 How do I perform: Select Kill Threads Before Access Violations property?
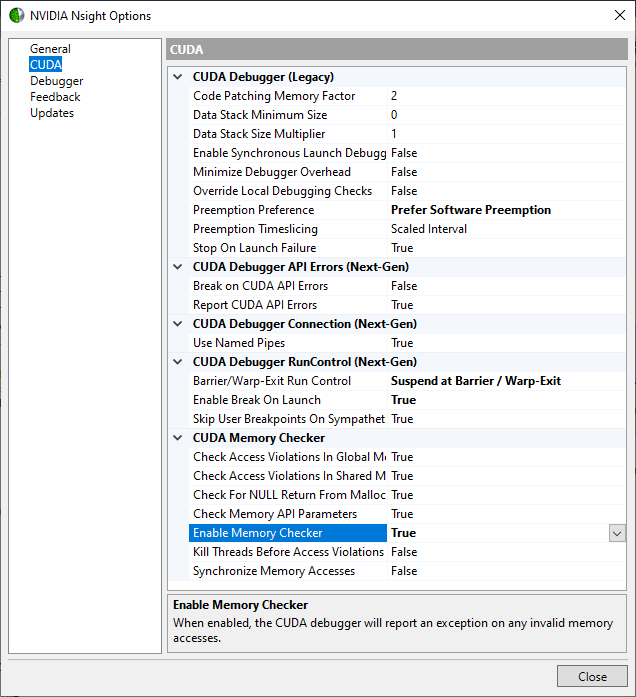(288, 552)
